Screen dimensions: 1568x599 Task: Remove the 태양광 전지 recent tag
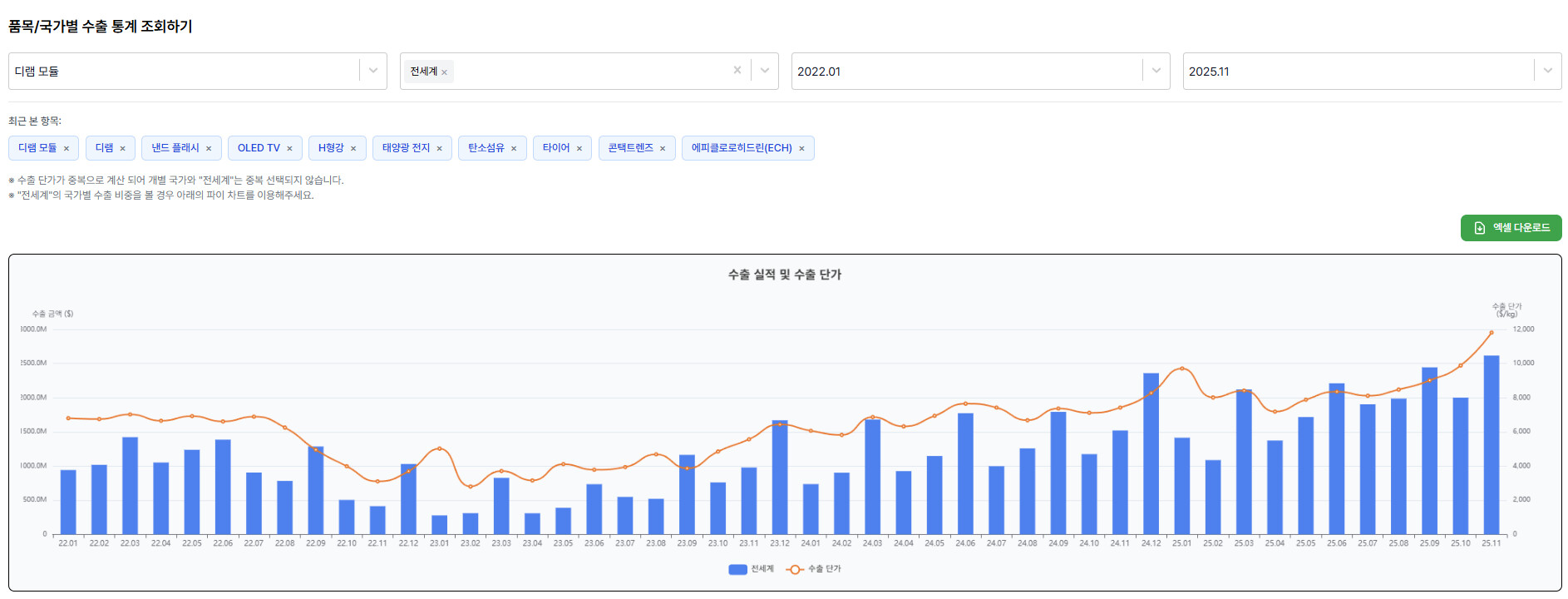(x=439, y=149)
